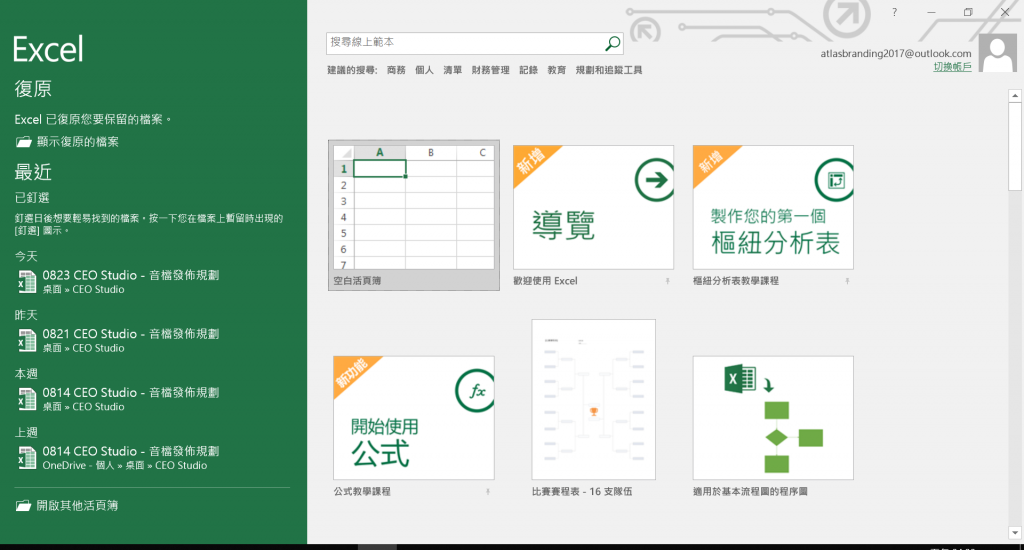
Task: Open the 開始使用公式 tutorial template
Action: coord(413,418)
